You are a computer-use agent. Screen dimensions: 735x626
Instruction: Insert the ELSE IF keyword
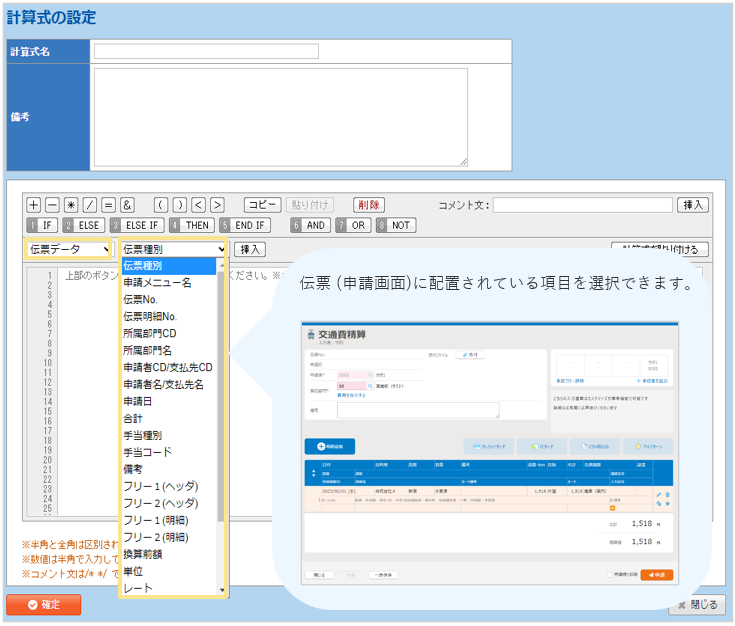coord(137,226)
